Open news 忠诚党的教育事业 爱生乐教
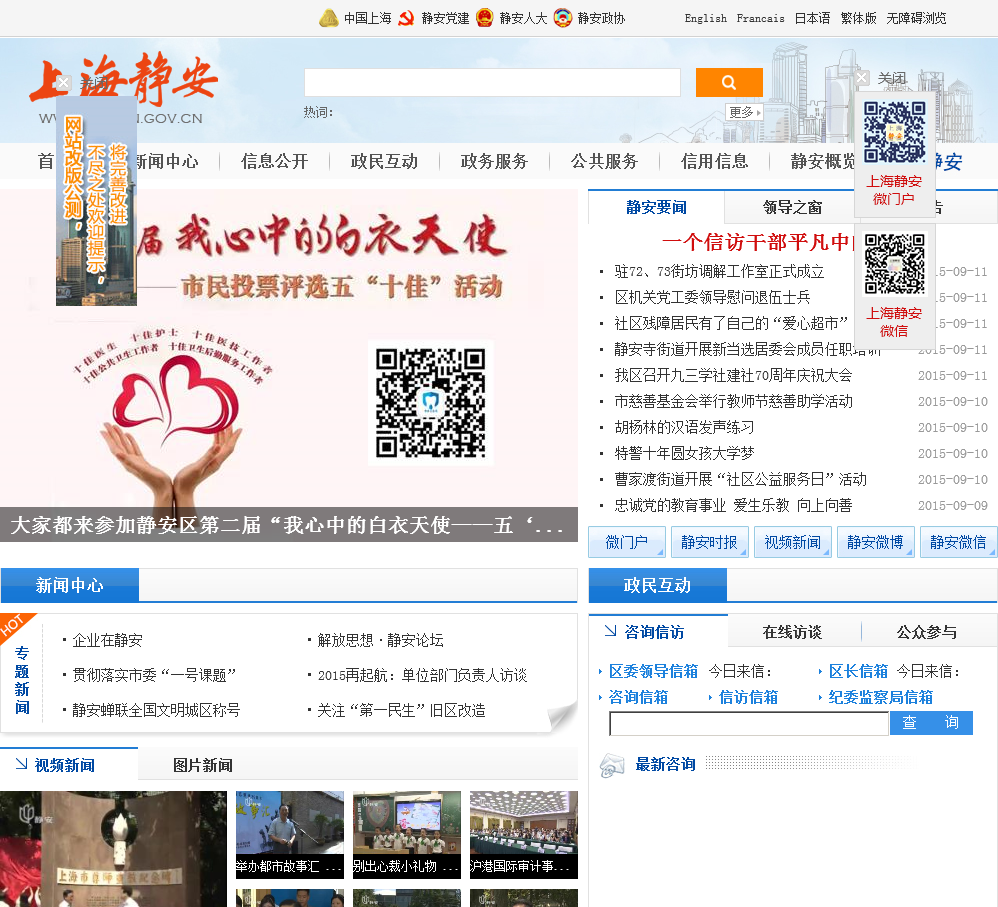 (733, 505)
